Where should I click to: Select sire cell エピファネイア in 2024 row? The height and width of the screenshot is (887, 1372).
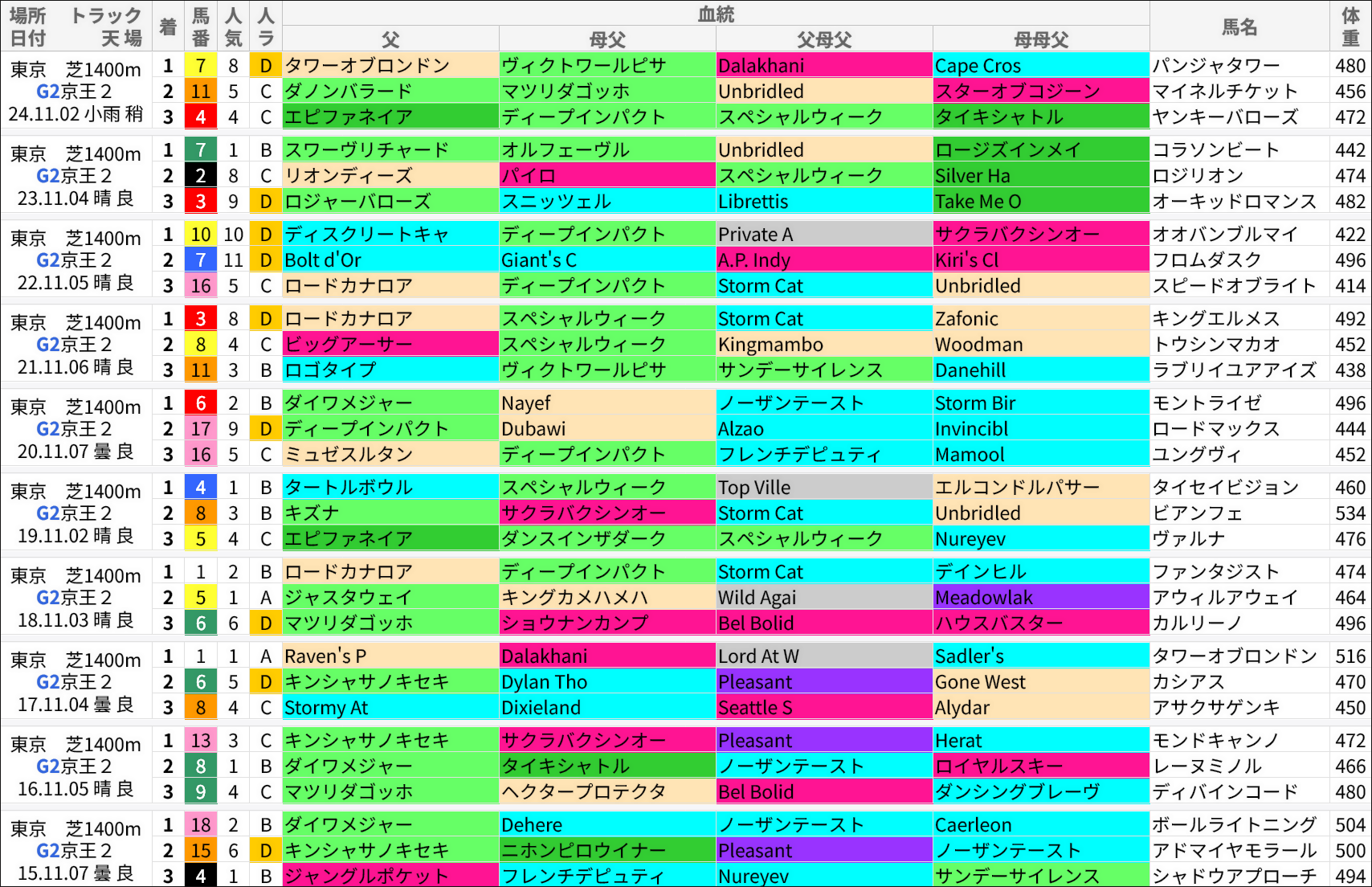(x=390, y=116)
